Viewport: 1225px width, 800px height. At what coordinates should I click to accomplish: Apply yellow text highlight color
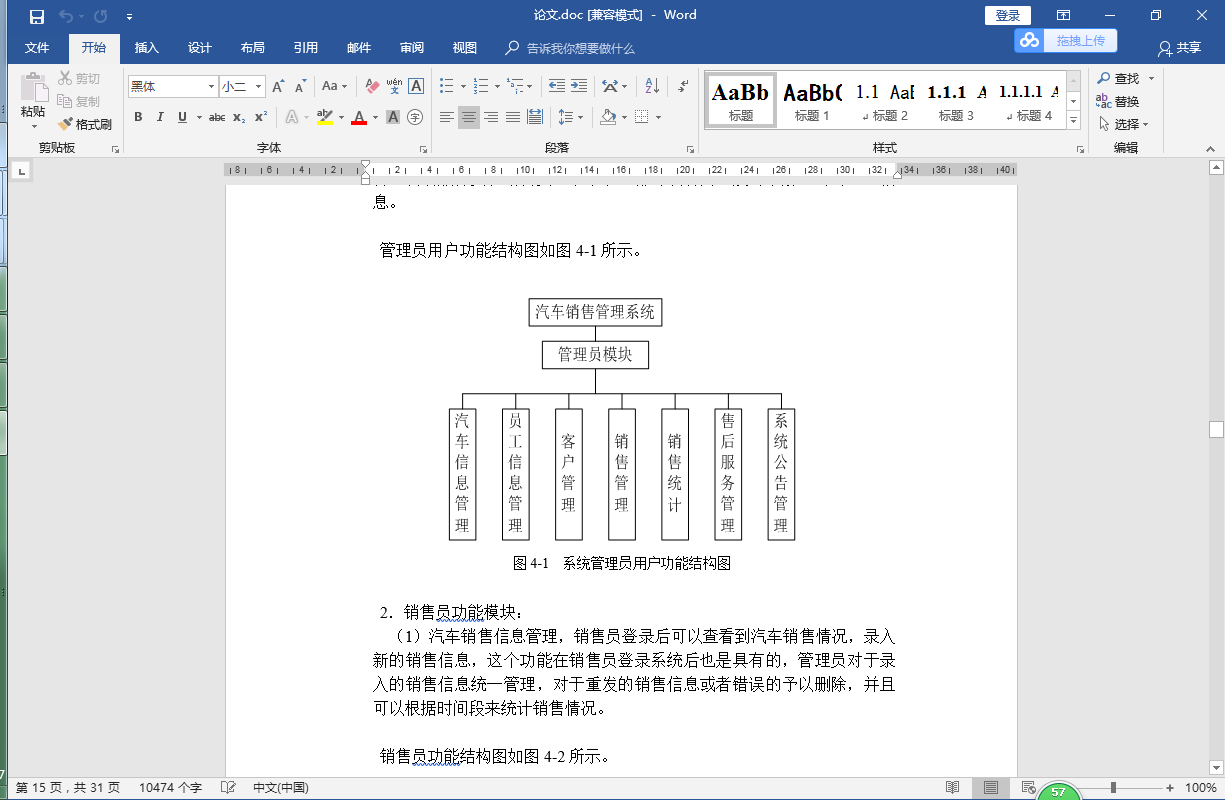pyautogui.click(x=324, y=117)
